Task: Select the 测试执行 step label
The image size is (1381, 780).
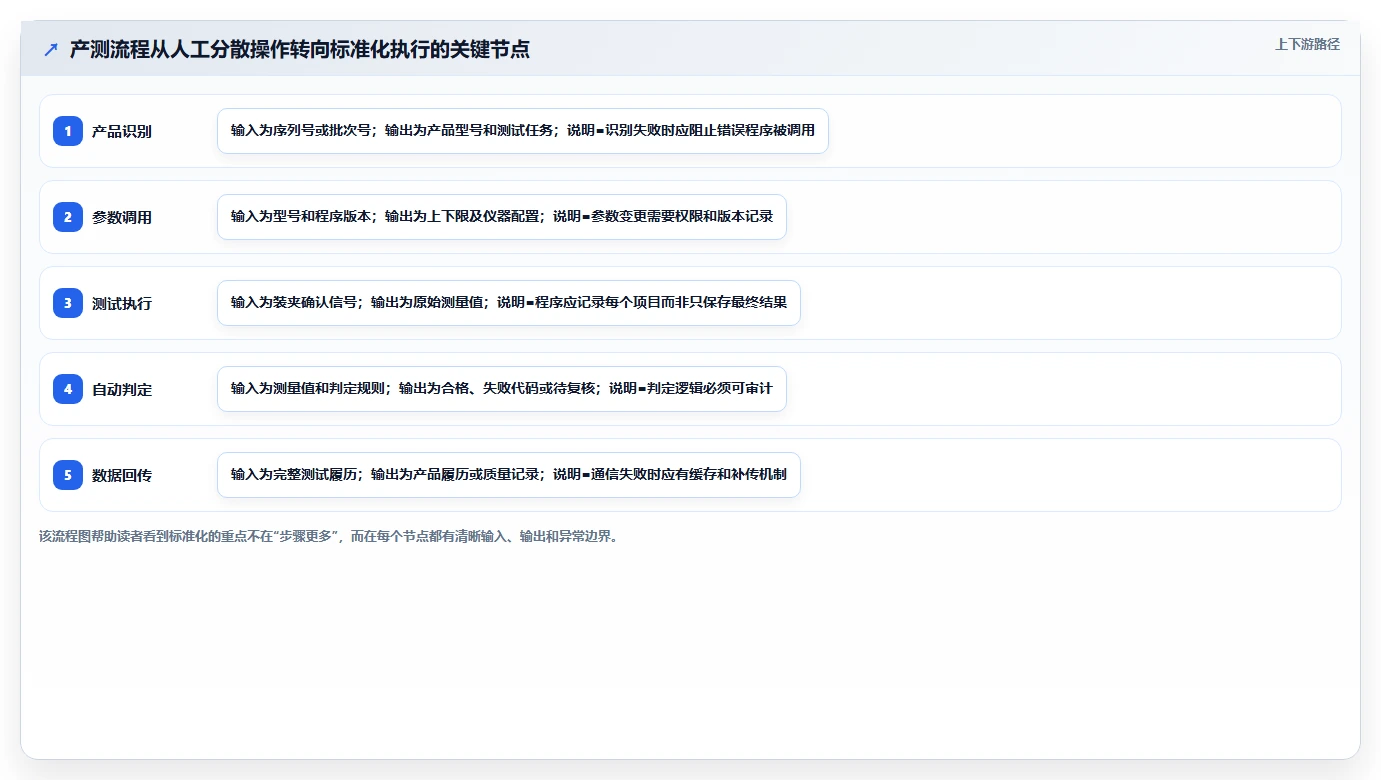Action: 122,303
